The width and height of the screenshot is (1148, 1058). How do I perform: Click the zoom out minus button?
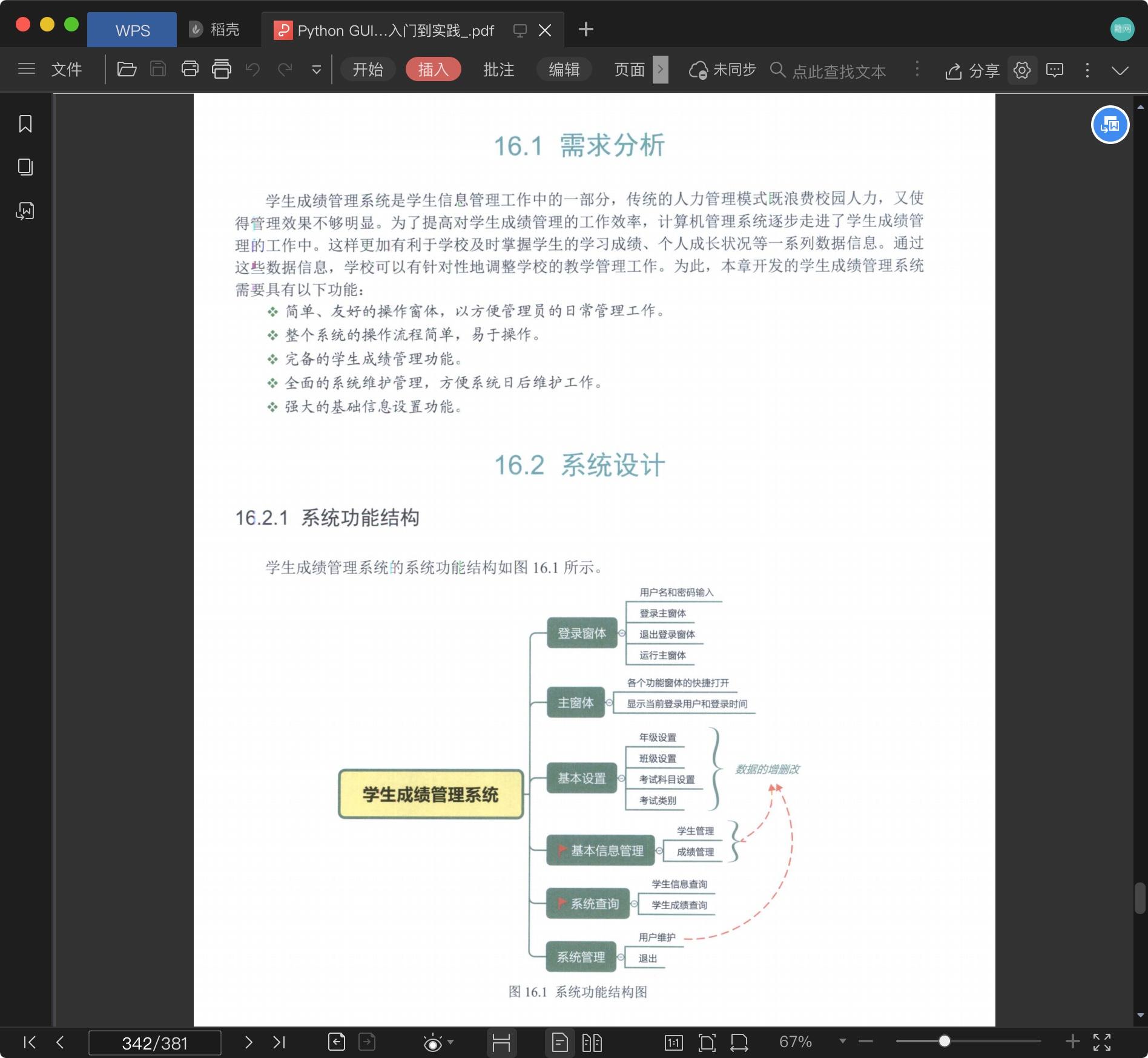(866, 1042)
